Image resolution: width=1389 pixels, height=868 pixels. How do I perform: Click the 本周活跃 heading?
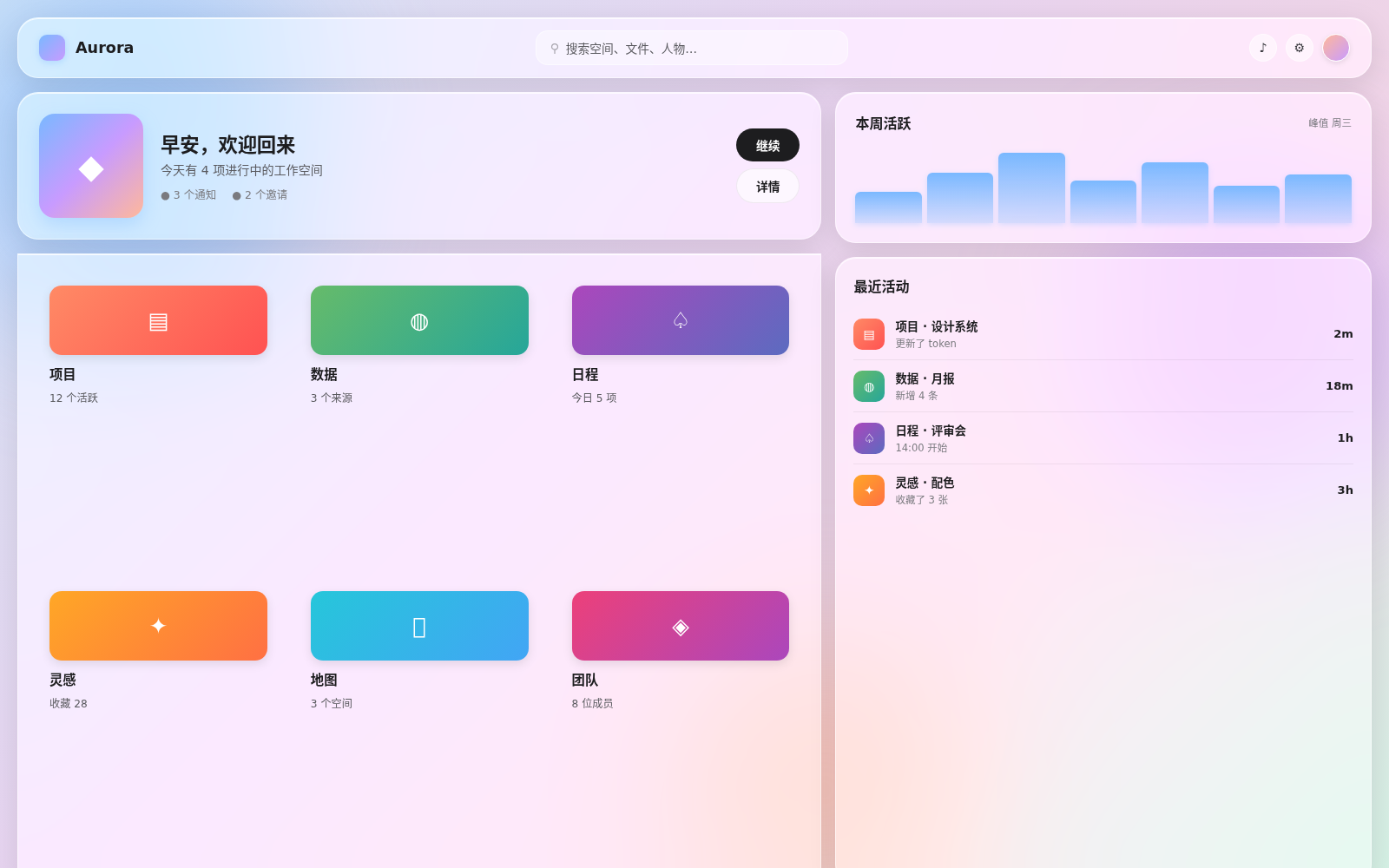tap(883, 124)
